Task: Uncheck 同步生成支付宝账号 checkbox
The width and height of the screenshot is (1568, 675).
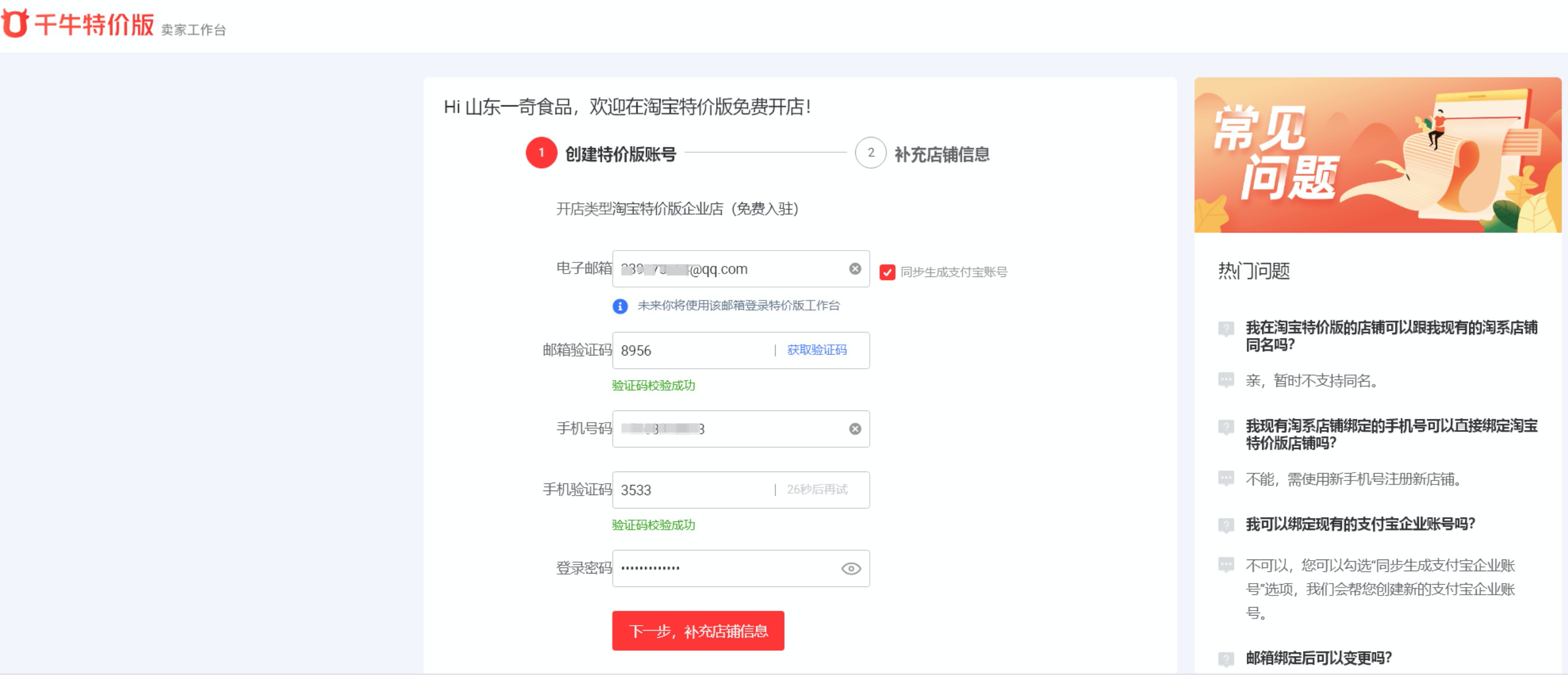Action: [x=887, y=272]
